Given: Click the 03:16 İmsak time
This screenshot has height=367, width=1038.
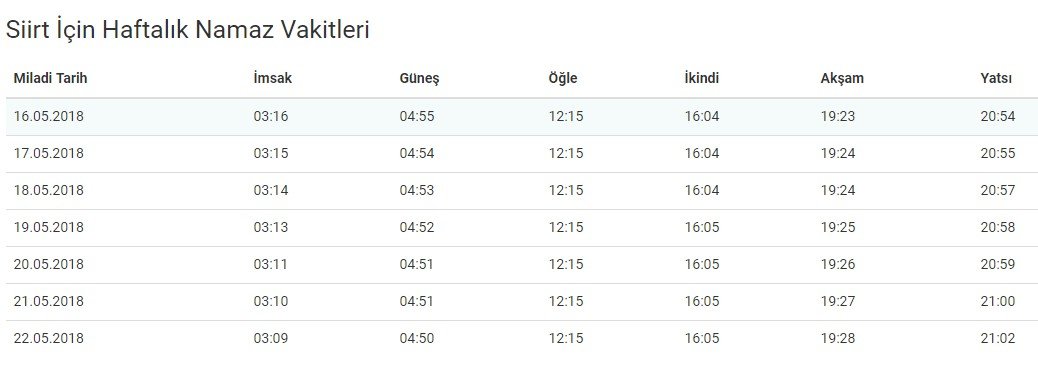Looking at the screenshot, I should 271,117.
